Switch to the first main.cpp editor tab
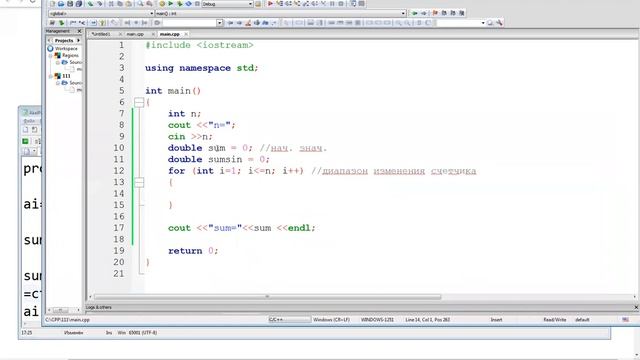This screenshot has height=360, width=640. coord(135,34)
